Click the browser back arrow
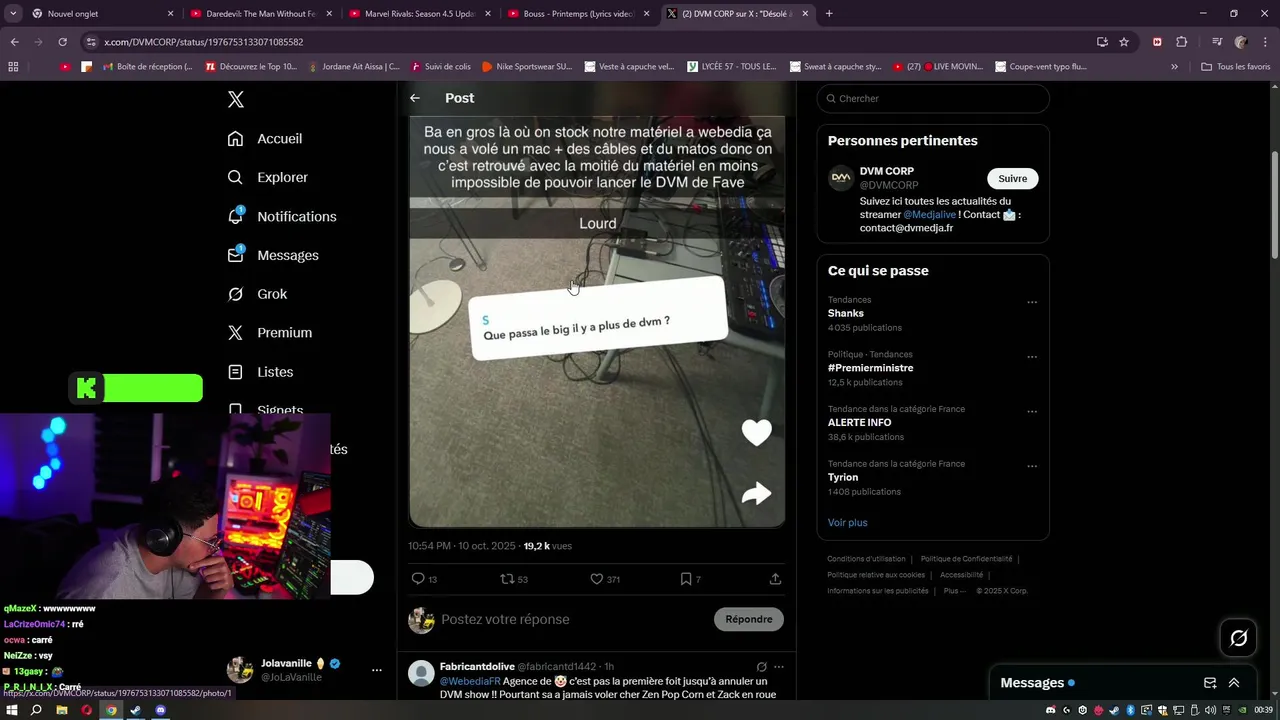 point(14,42)
